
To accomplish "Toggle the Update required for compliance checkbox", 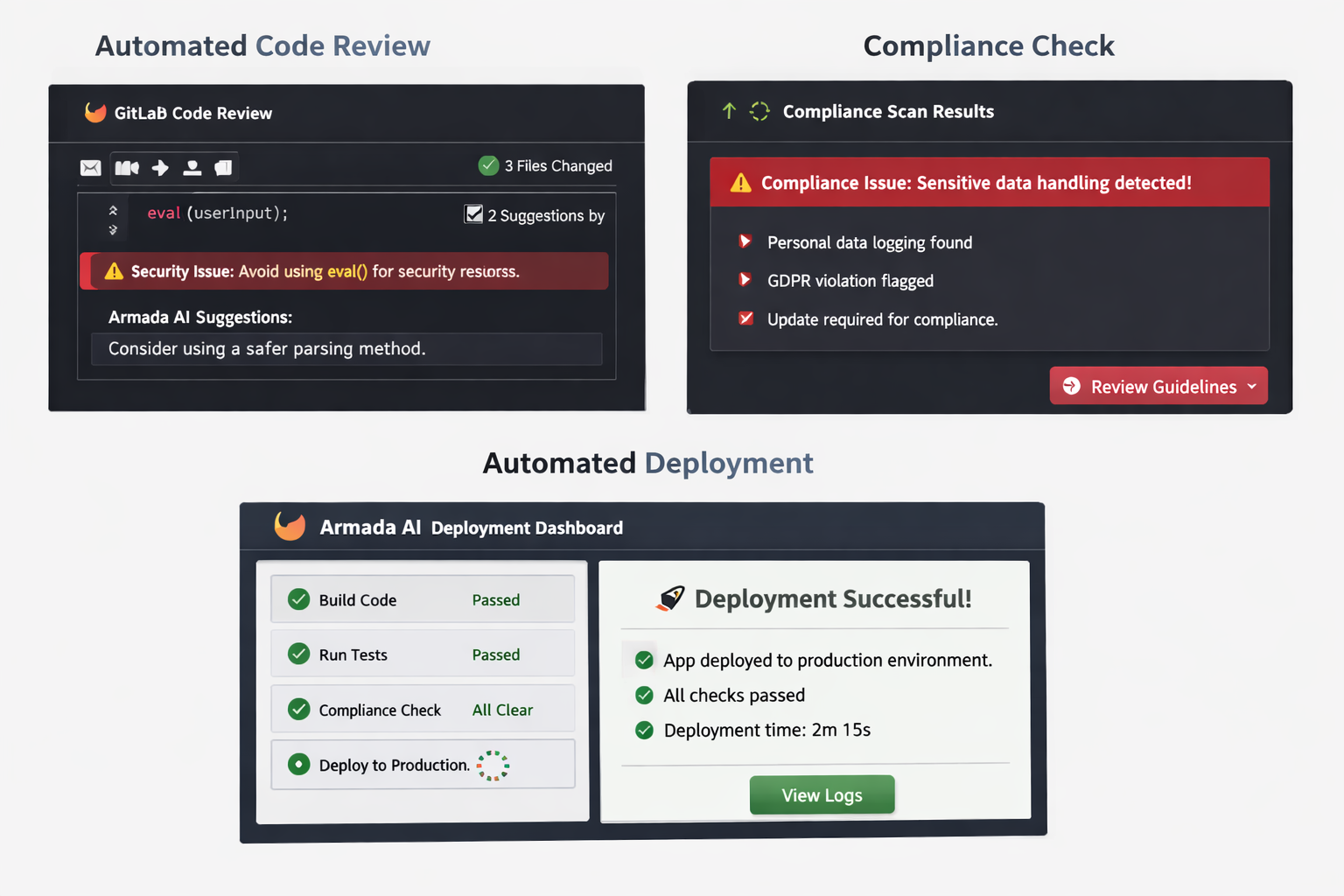I will point(745,318).
